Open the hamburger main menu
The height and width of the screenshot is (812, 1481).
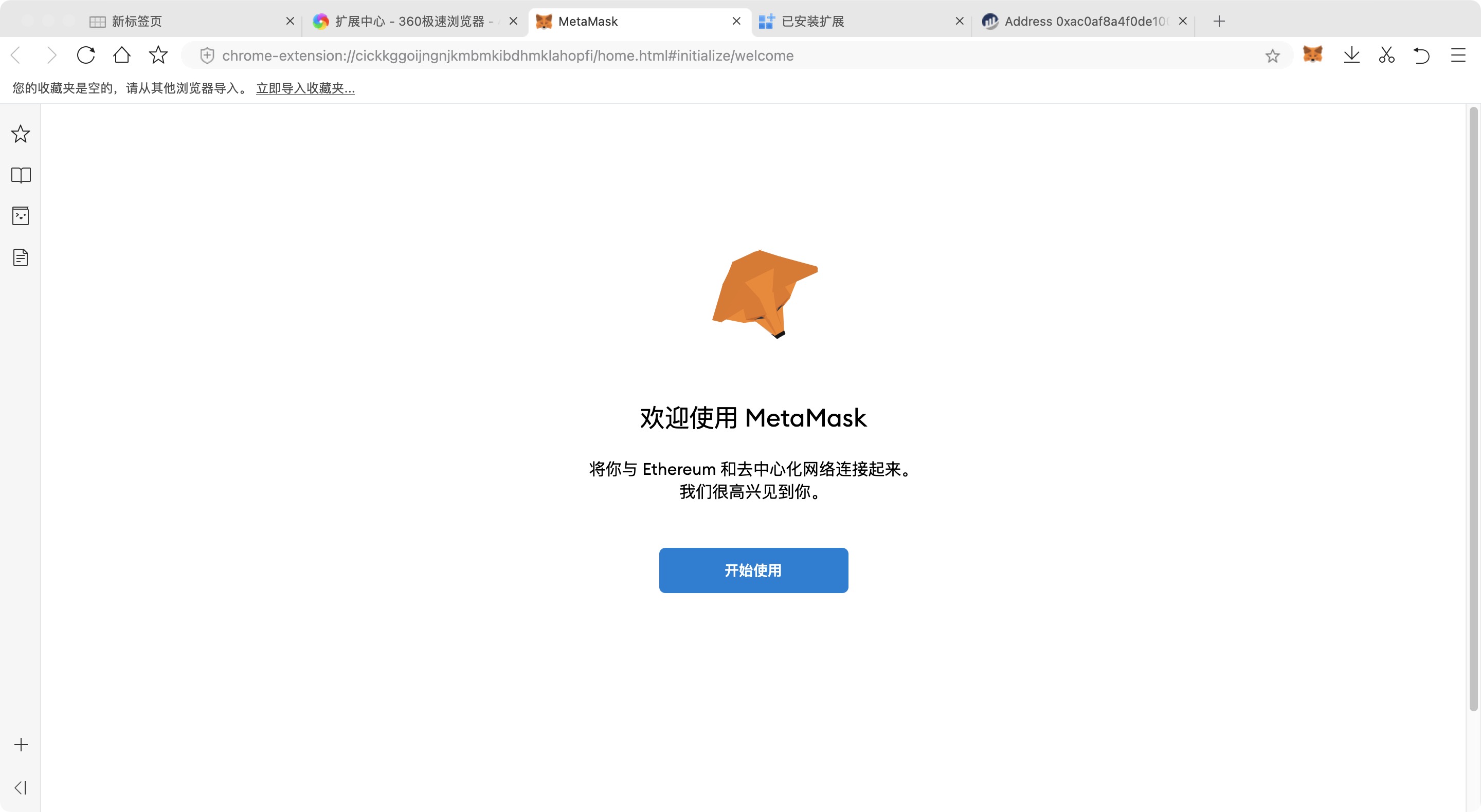pyautogui.click(x=1457, y=55)
